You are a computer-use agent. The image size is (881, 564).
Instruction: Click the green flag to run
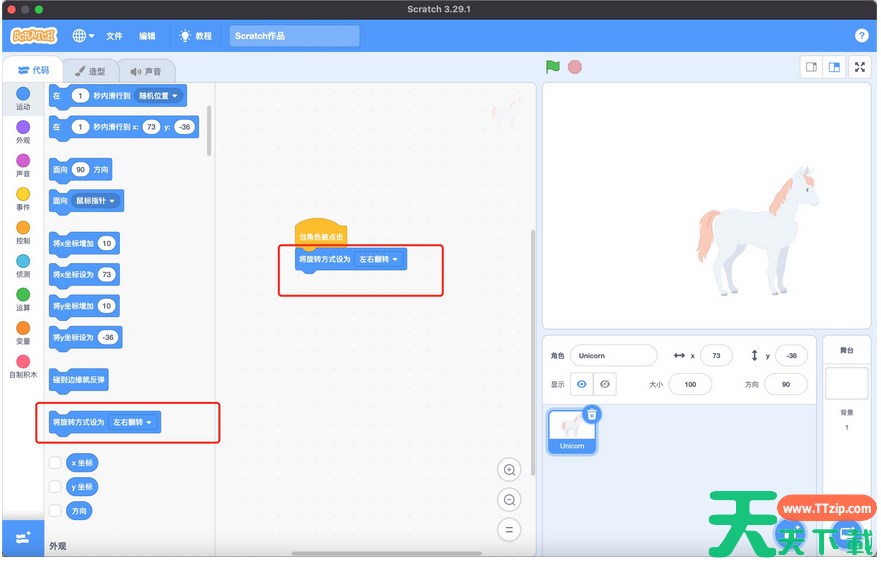click(553, 67)
